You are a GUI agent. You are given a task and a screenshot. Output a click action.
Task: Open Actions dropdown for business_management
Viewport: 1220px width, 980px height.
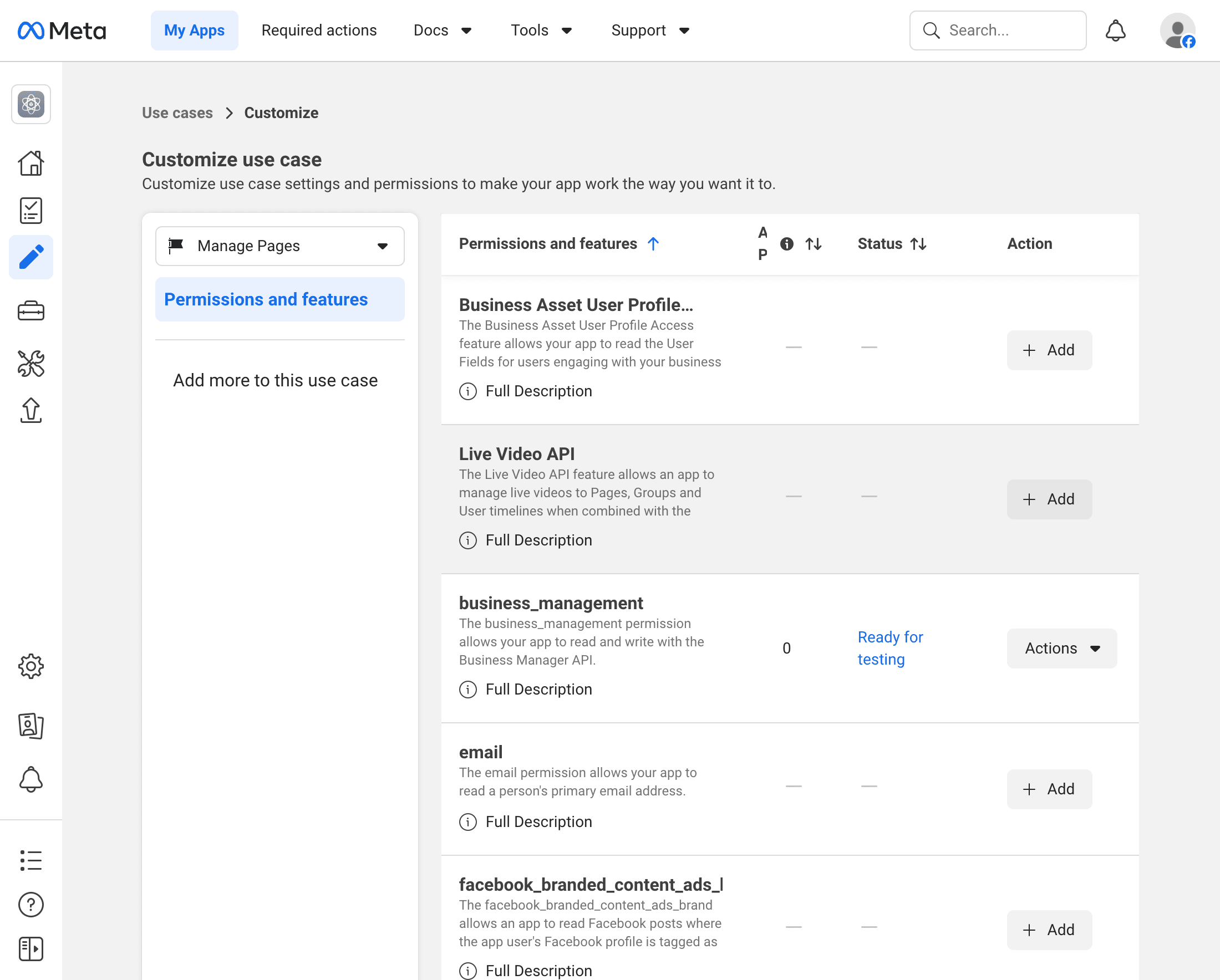[x=1061, y=648]
